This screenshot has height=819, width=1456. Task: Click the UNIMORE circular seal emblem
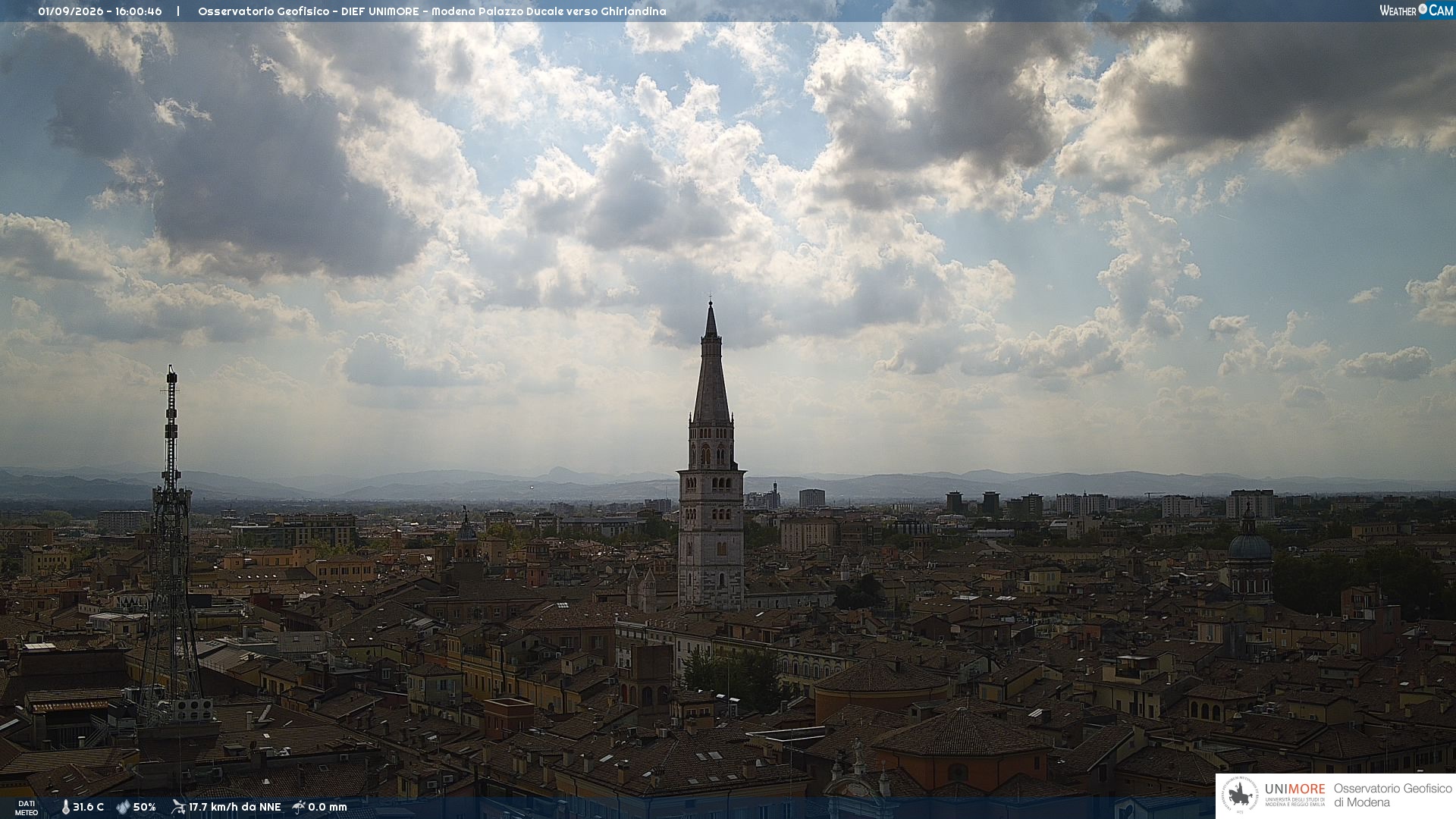coord(1240,795)
